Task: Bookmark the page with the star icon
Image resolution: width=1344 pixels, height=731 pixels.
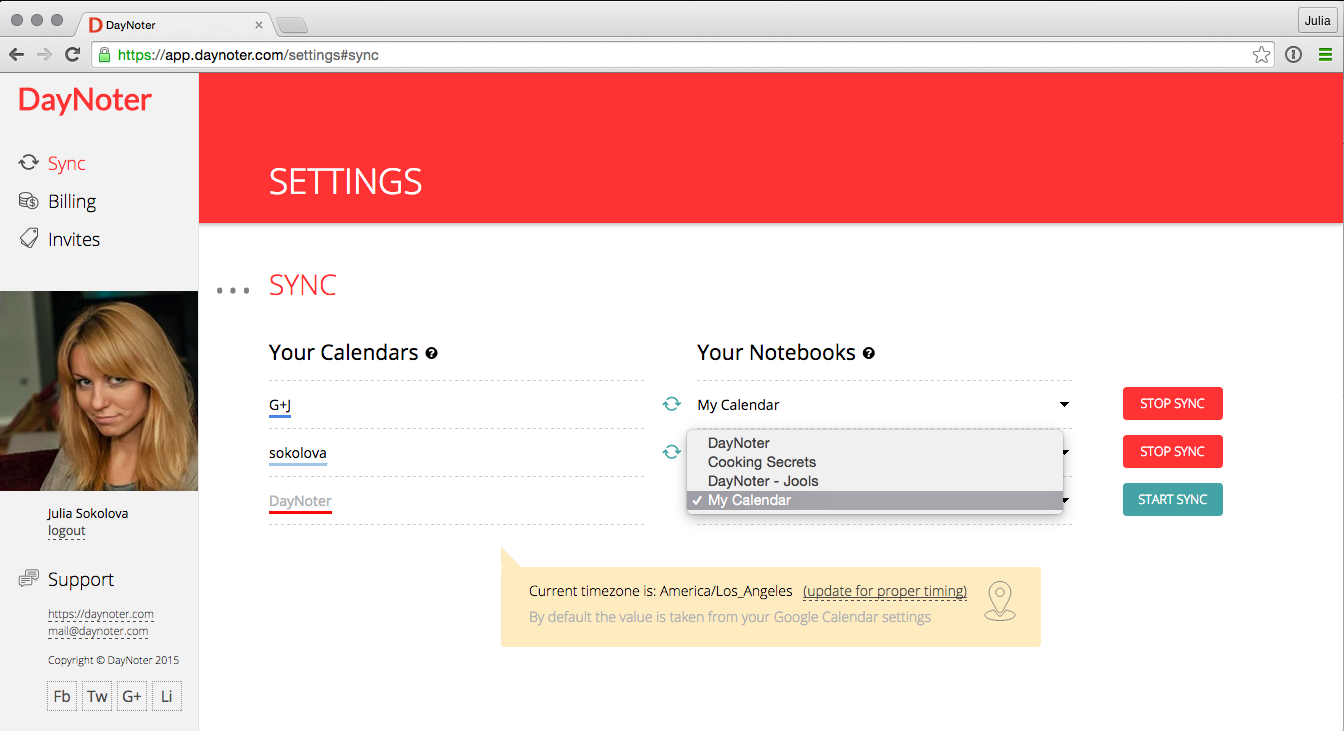Action: click(x=1261, y=55)
